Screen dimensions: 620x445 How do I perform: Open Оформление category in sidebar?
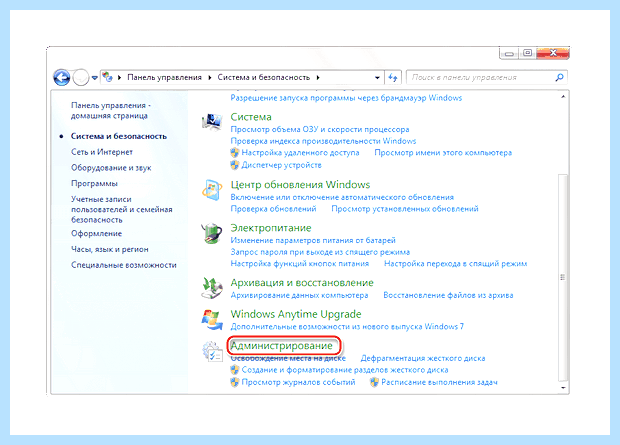(x=96, y=233)
